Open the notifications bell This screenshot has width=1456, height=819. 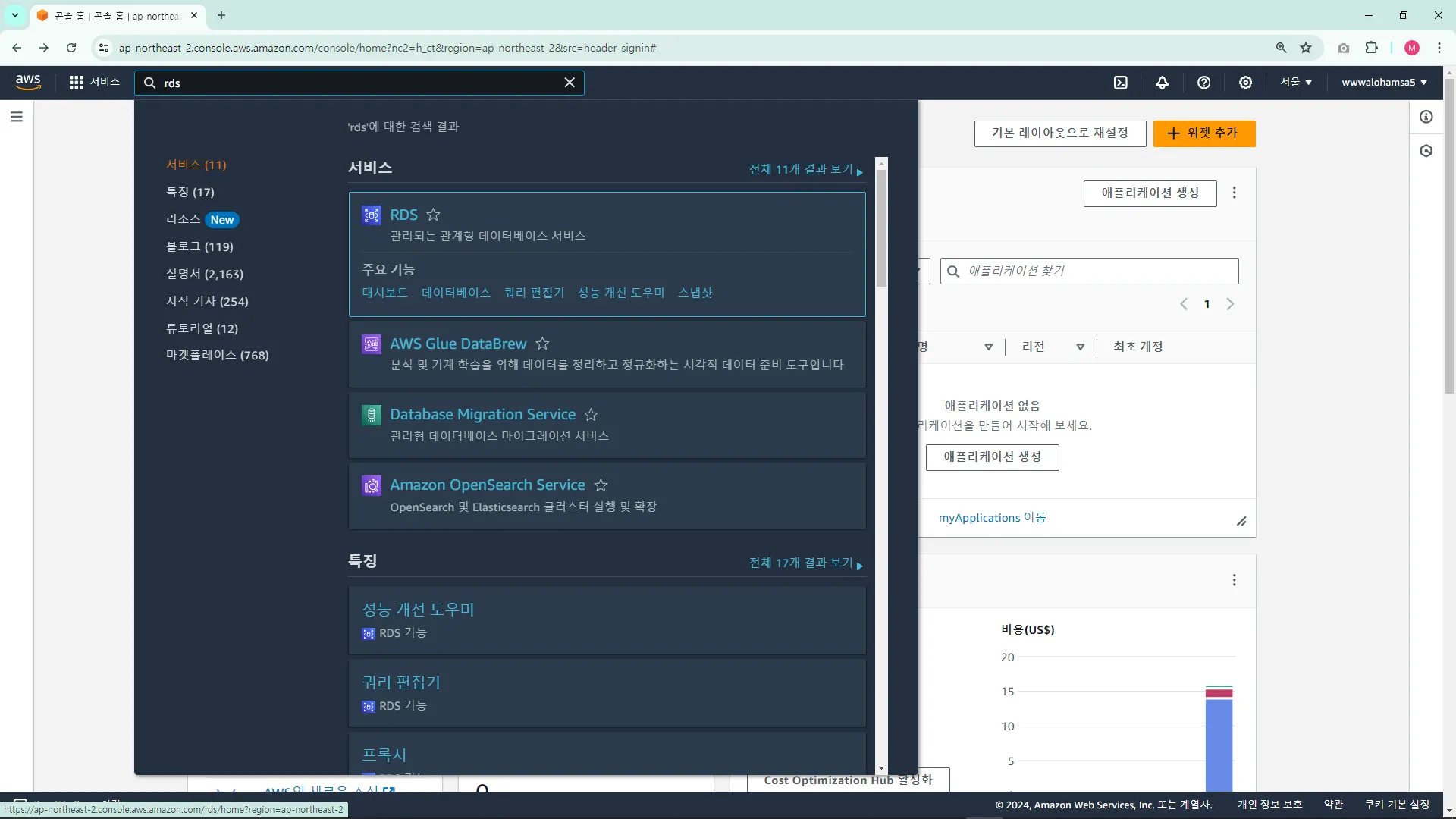pos(1162,83)
